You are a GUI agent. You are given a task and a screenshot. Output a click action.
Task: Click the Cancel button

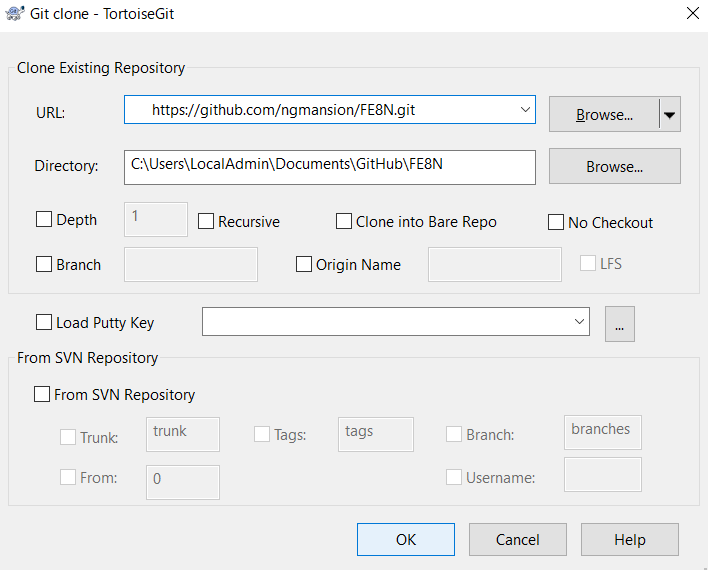click(x=517, y=539)
